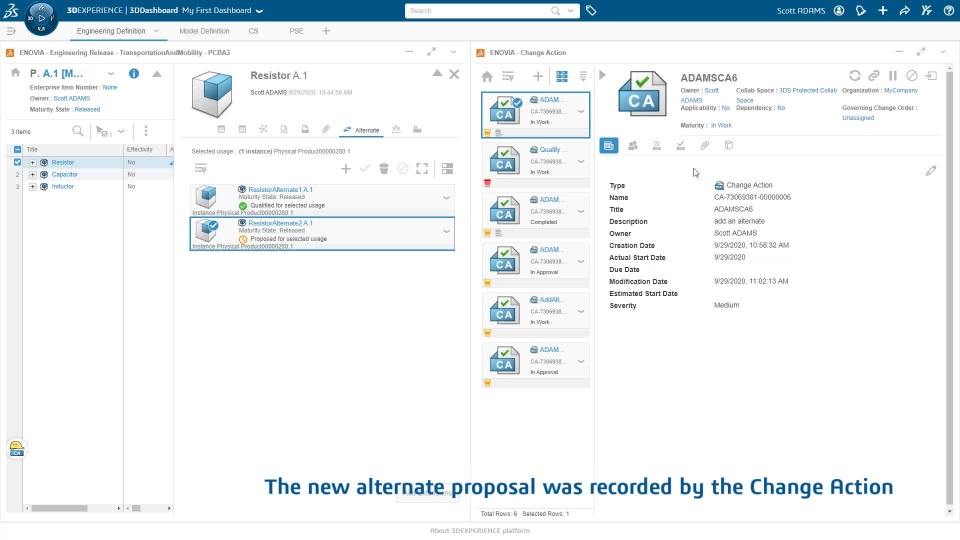This screenshot has height=540, width=960.
Task: Go to home in Engineering Release widget
Action: coord(15,73)
